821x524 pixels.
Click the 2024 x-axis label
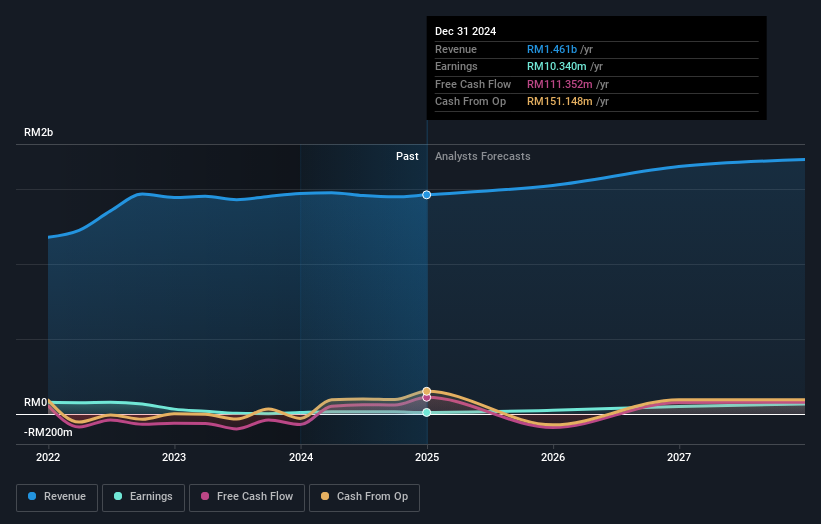point(301,457)
